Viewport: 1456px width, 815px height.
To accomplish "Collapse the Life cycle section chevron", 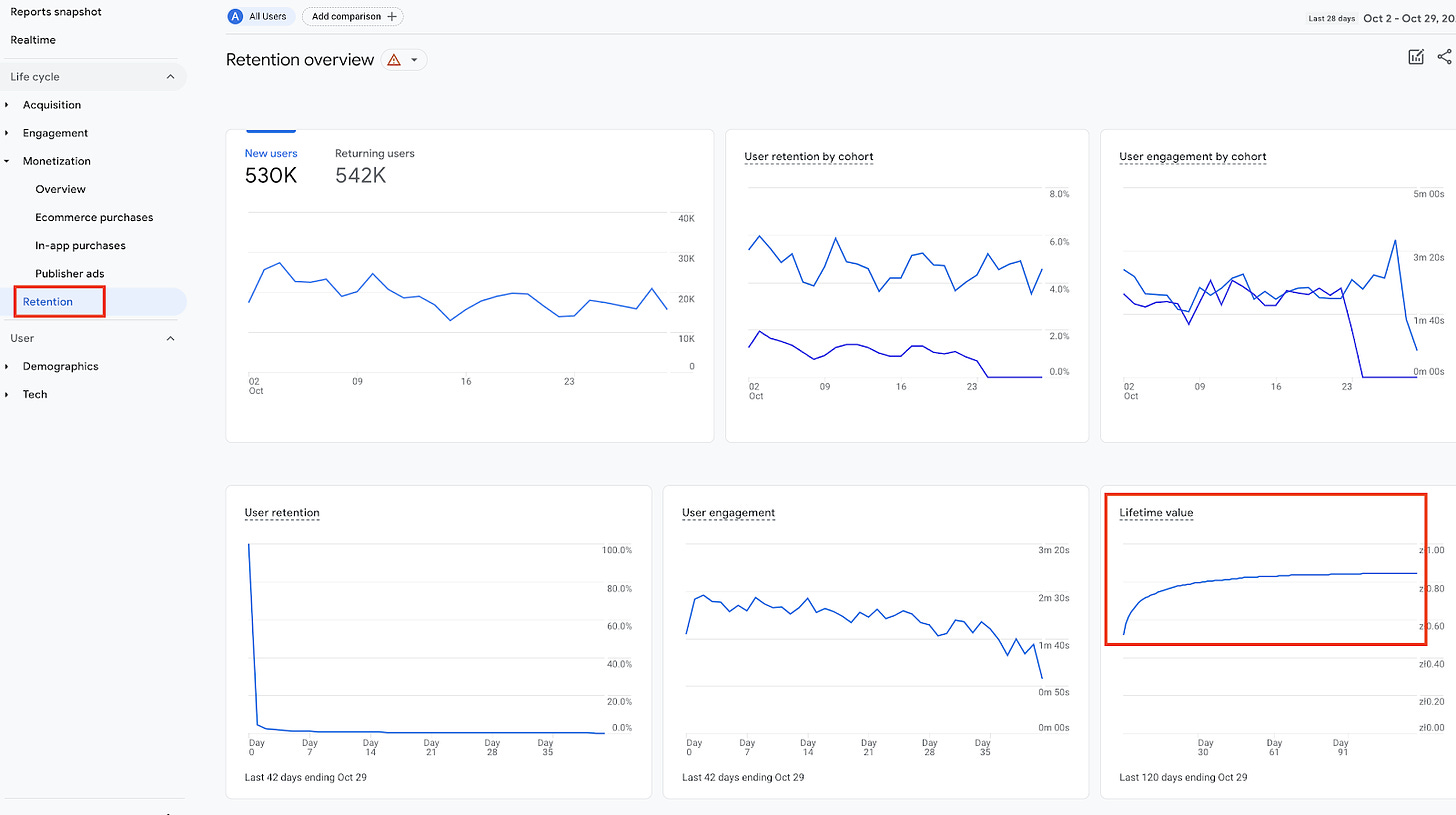I will point(170,77).
